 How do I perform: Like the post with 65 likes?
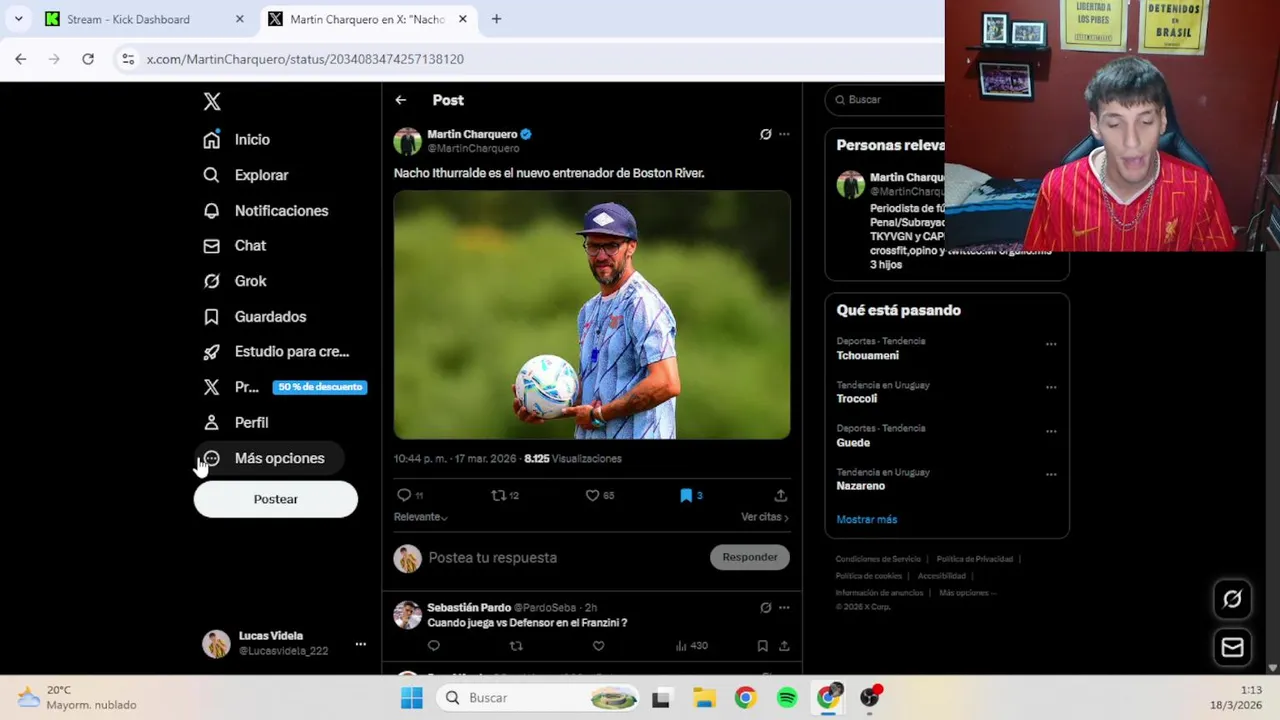pyautogui.click(x=592, y=495)
